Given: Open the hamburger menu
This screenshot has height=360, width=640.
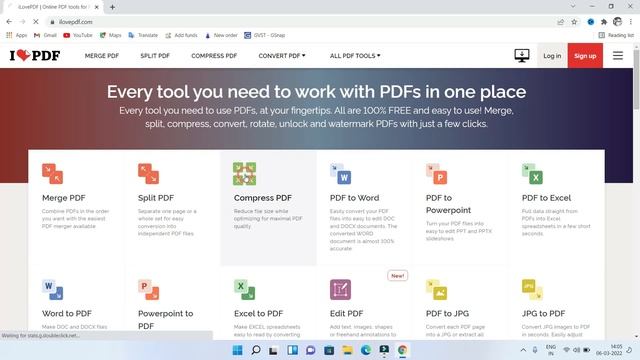Looking at the screenshot, I should click(x=618, y=56).
